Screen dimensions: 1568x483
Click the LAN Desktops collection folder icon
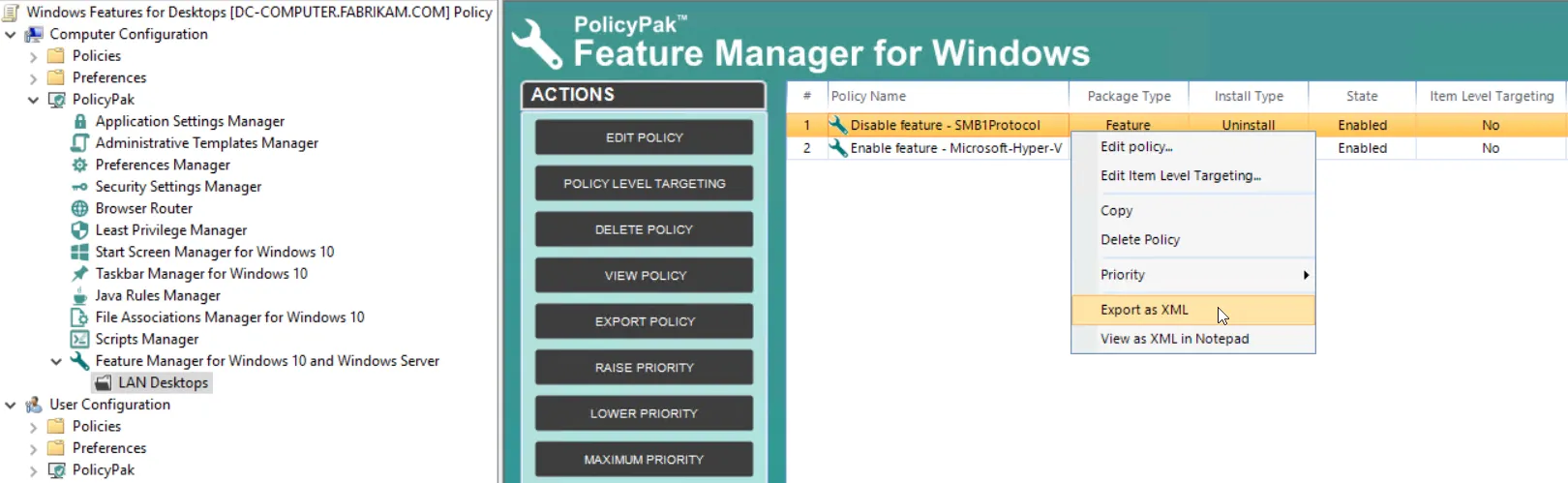[104, 382]
